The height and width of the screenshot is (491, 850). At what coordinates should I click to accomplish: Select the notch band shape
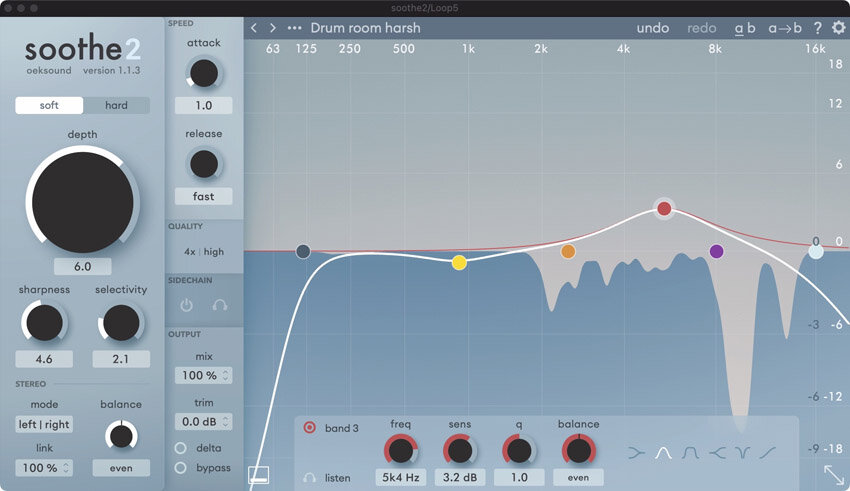coord(743,452)
